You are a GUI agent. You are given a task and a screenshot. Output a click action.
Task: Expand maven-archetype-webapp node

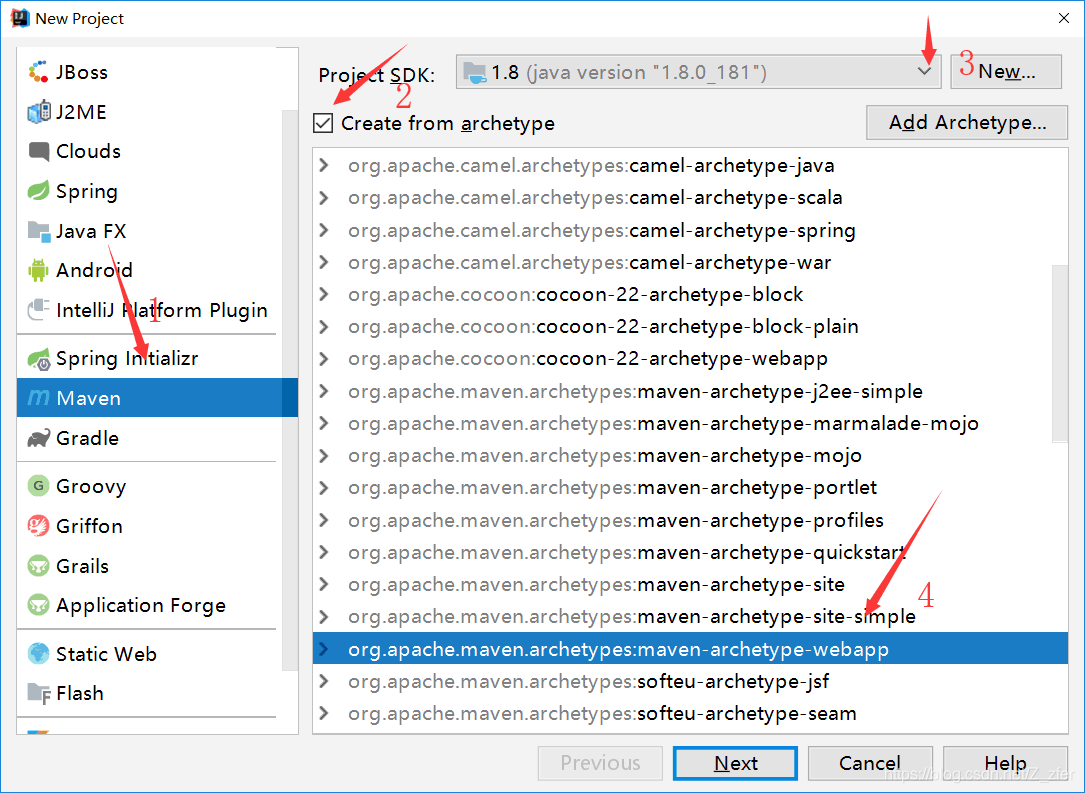pos(323,649)
